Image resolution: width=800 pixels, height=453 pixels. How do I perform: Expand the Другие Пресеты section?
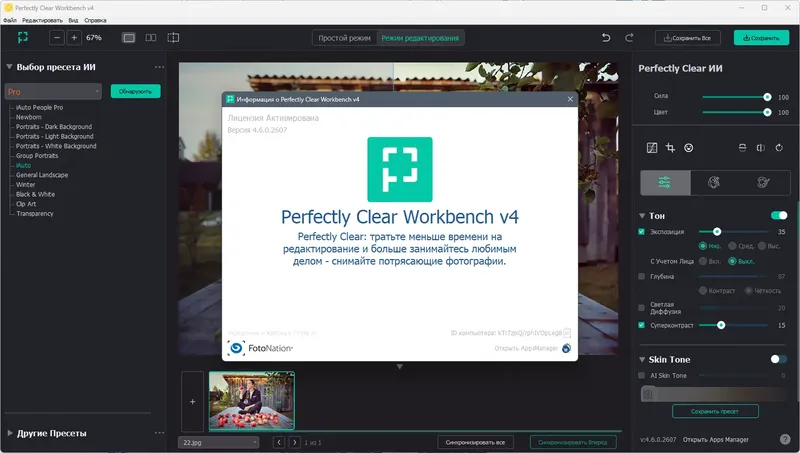[10, 433]
